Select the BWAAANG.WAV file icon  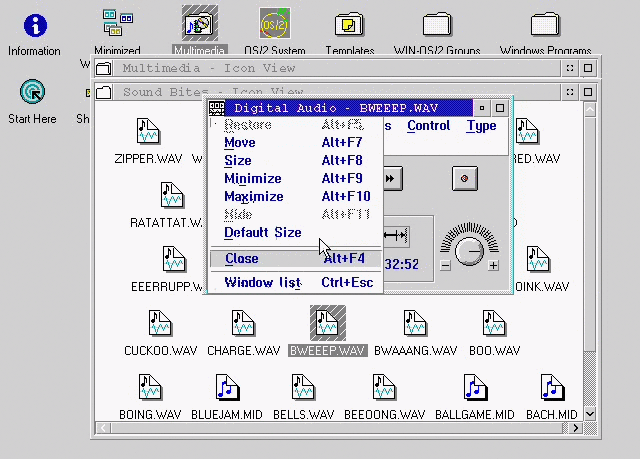coord(415,323)
